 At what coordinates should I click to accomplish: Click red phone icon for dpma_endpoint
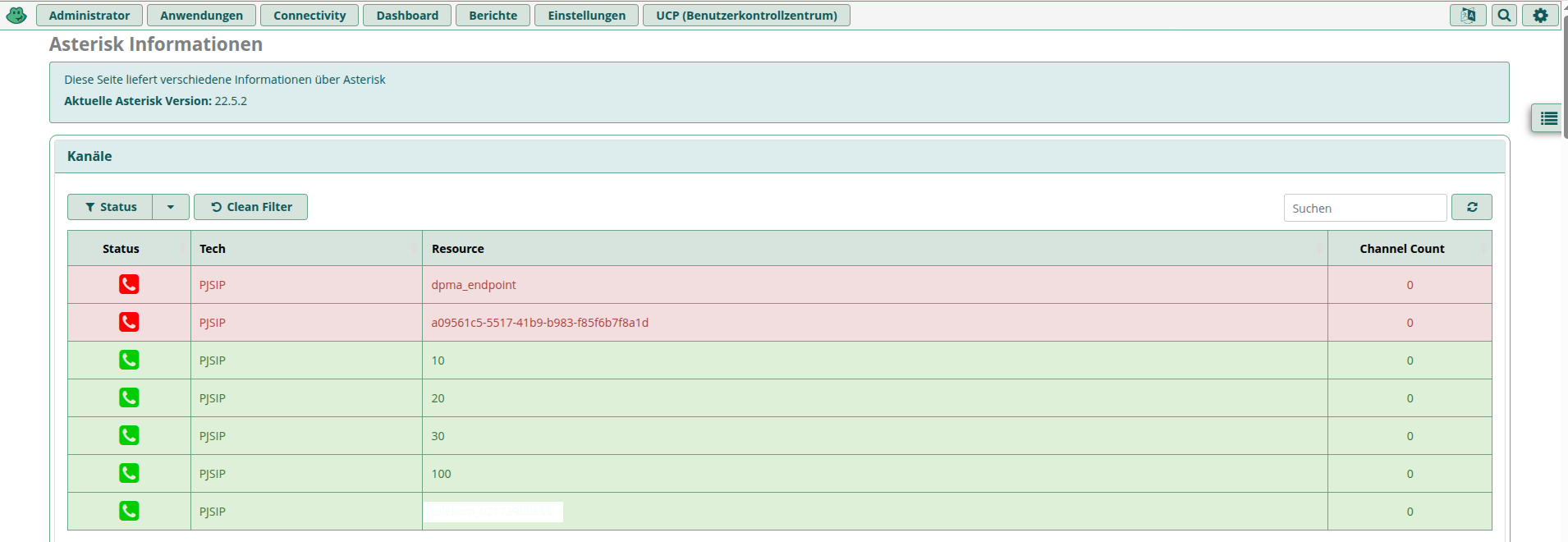click(129, 285)
